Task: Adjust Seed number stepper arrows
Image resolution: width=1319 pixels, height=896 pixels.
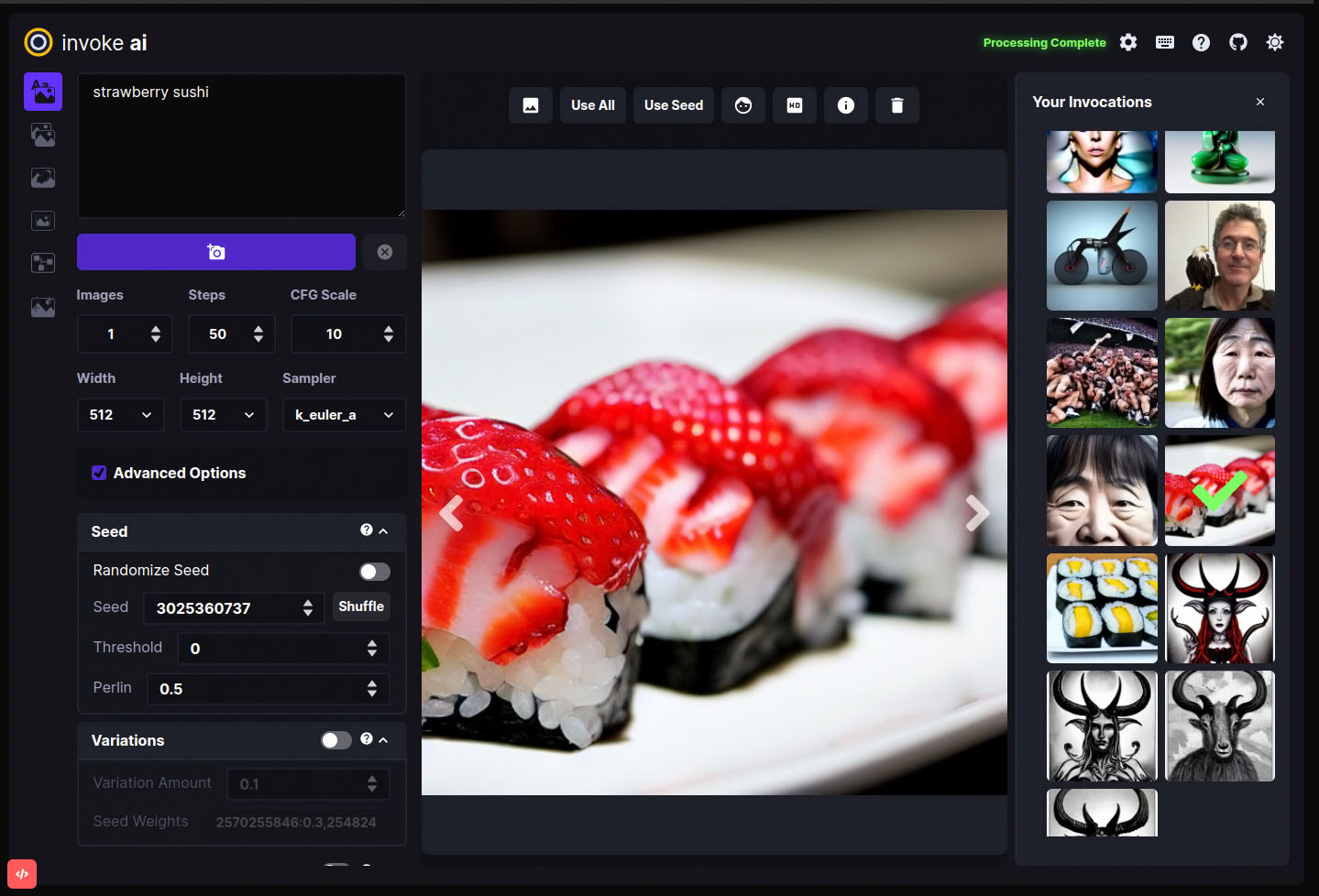Action: pyautogui.click(x=308, y=607)
